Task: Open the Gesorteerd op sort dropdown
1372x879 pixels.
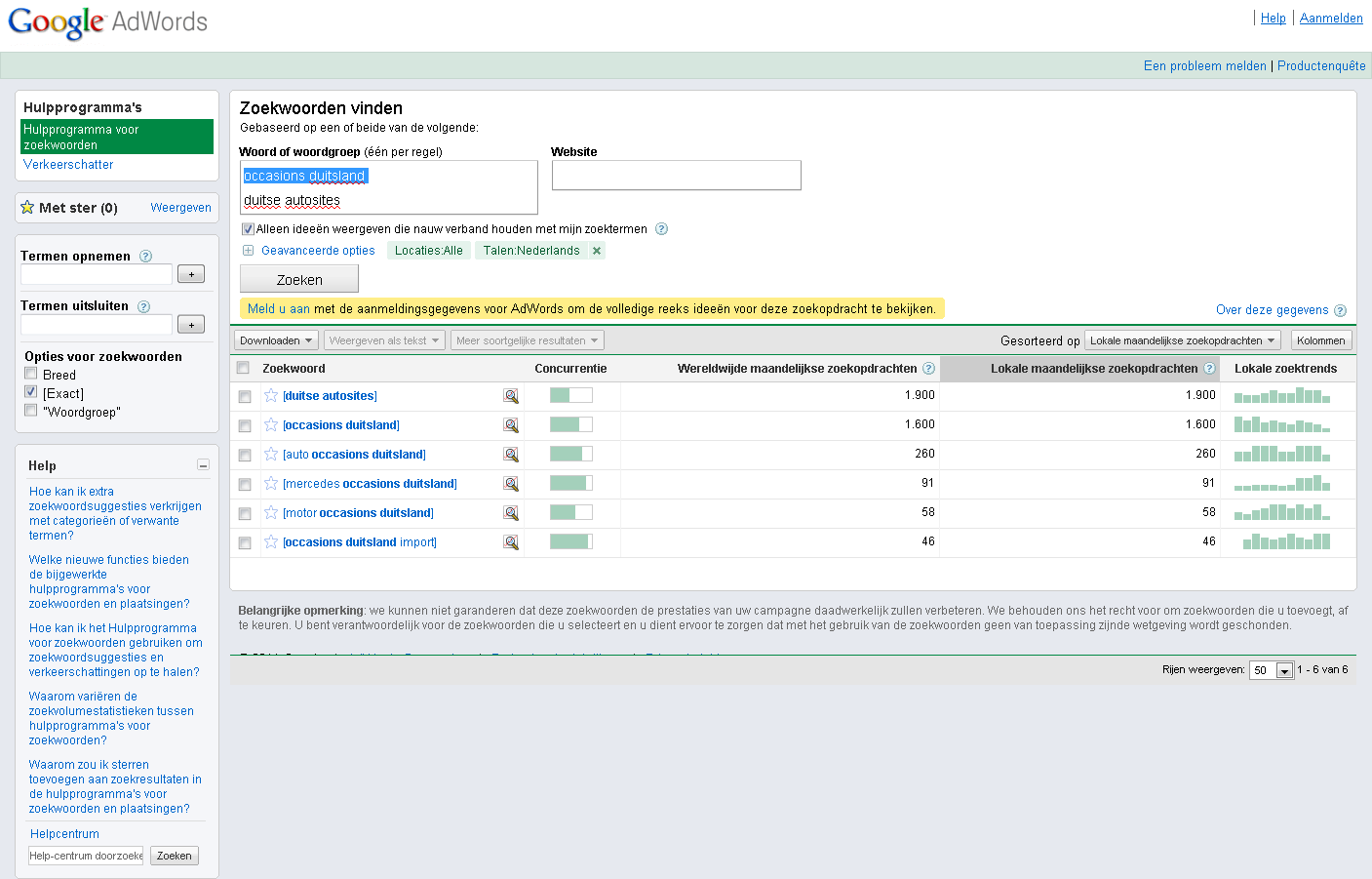Action: tap(1184, 340)
